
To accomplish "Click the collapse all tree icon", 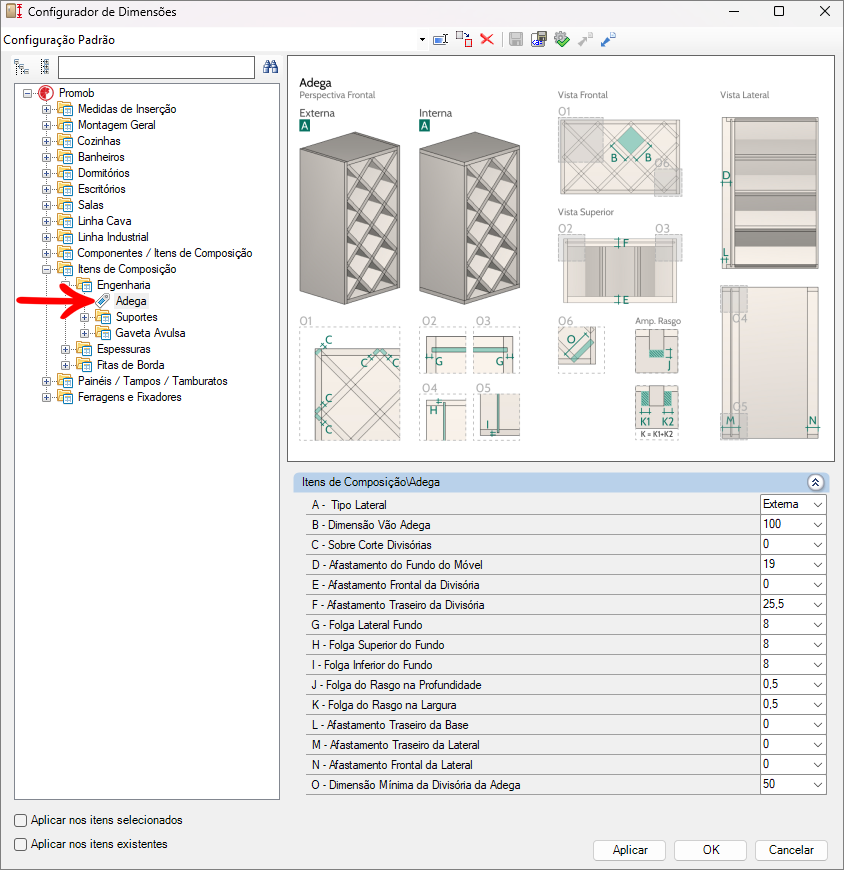I will 44,67.
